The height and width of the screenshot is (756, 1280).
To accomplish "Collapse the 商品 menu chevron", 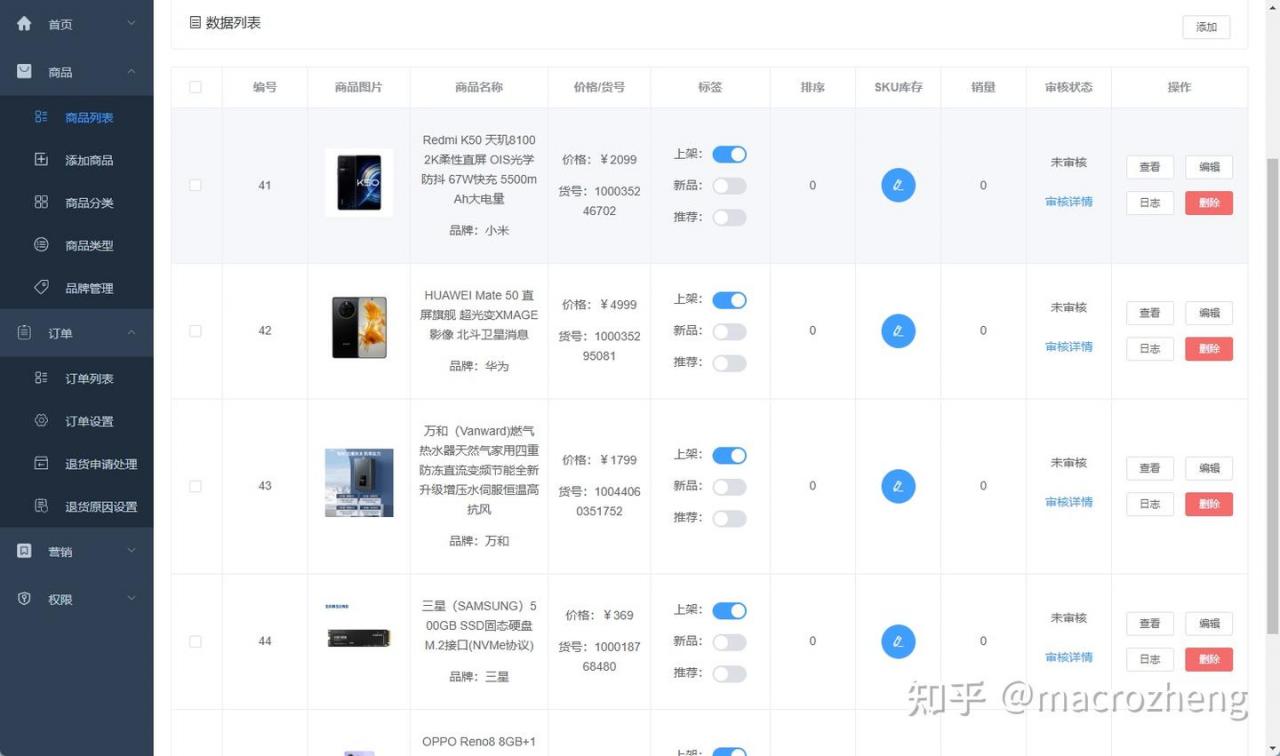I will point(131,71).
